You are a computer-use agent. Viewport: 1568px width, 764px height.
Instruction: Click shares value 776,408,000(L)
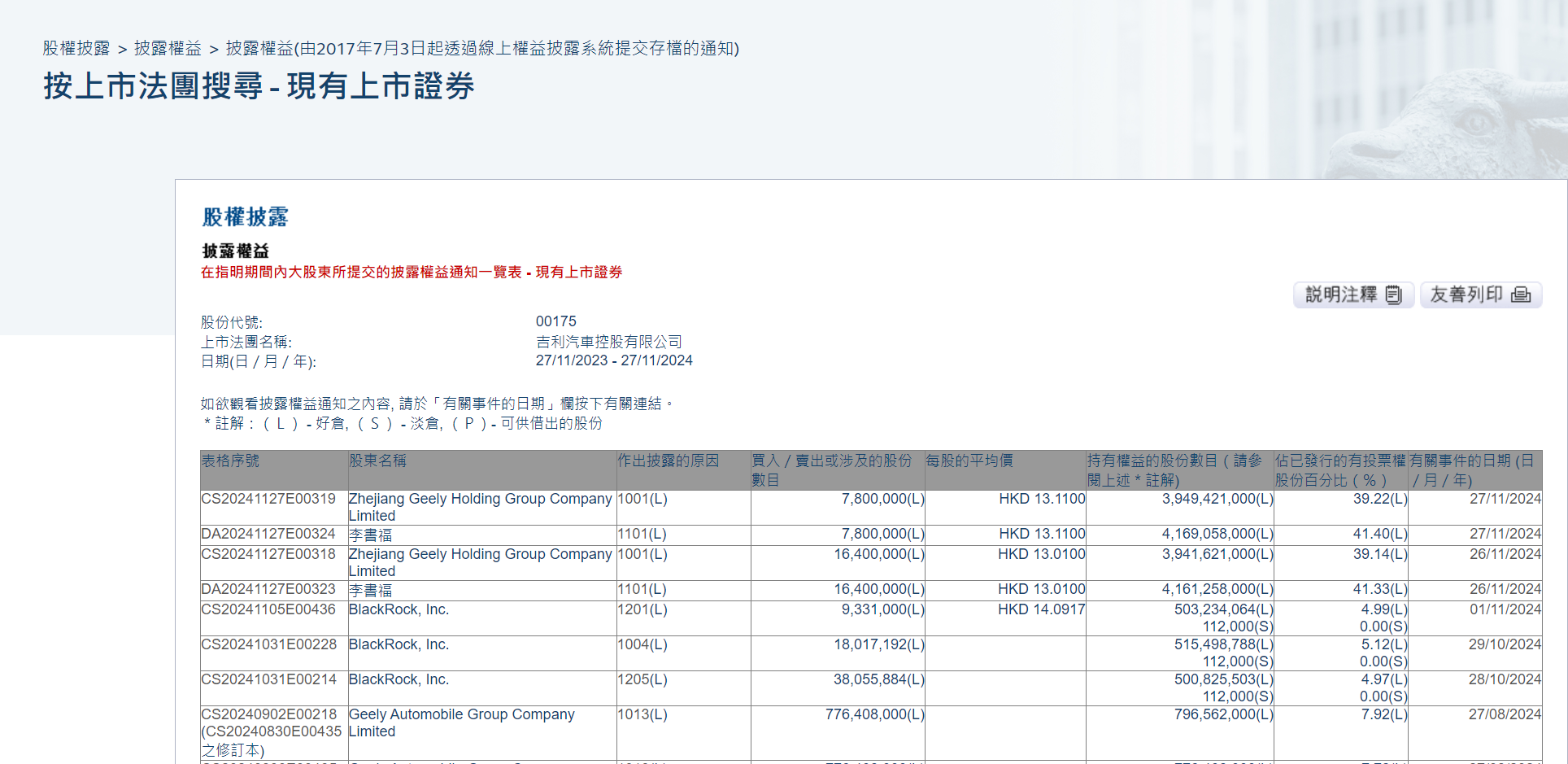click(x=875, y=714)
